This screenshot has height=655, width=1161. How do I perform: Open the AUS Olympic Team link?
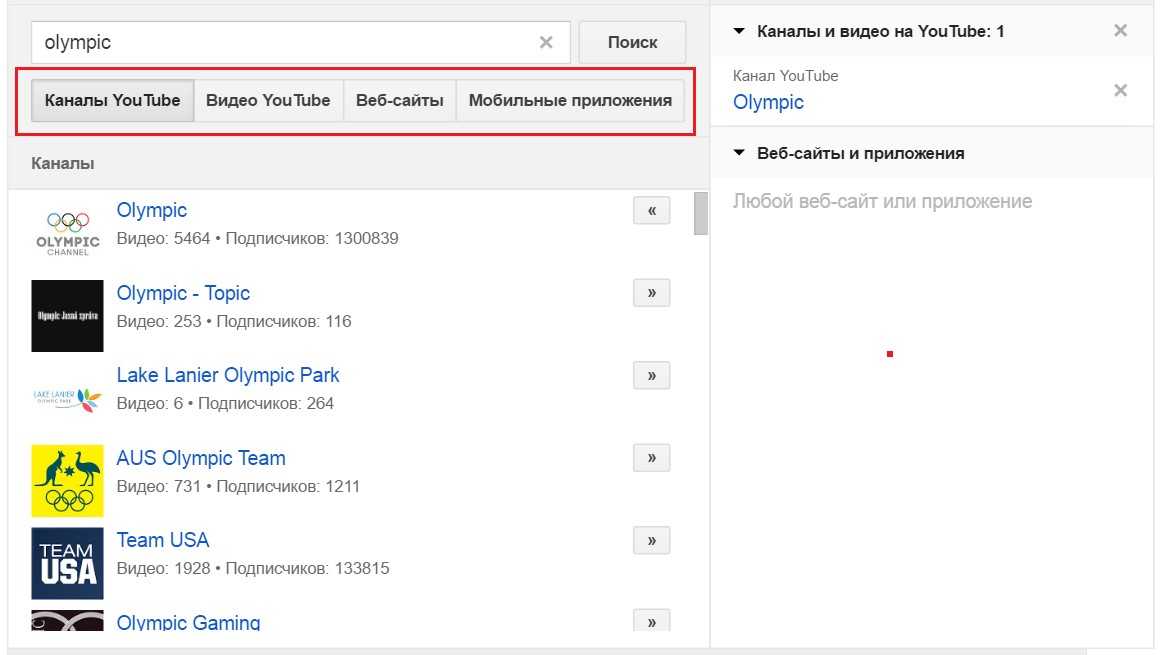click(201, 458)
